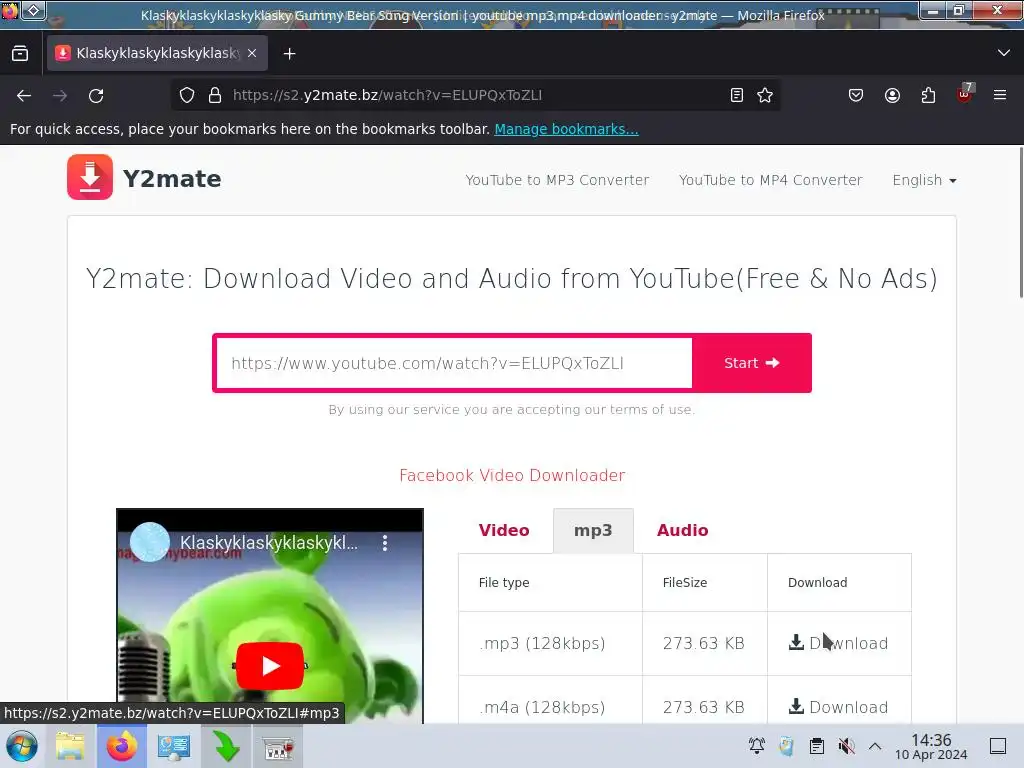
Task: Open the notifications bell tray icon
Action: click(x=757, y=746)
